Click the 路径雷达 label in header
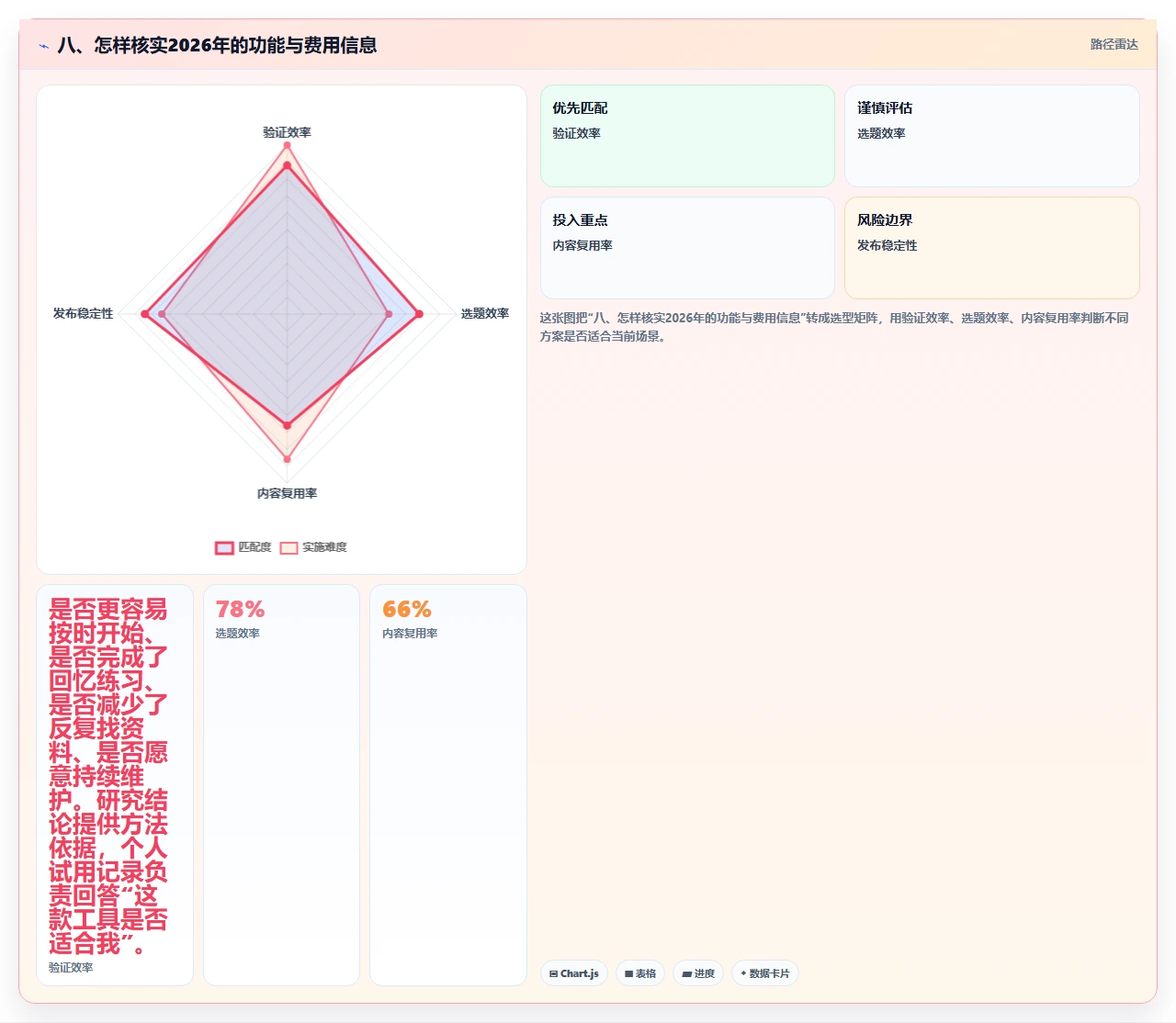Image resolution: width=1176 pixels, height=1023 pixels. click(1114, 44)
